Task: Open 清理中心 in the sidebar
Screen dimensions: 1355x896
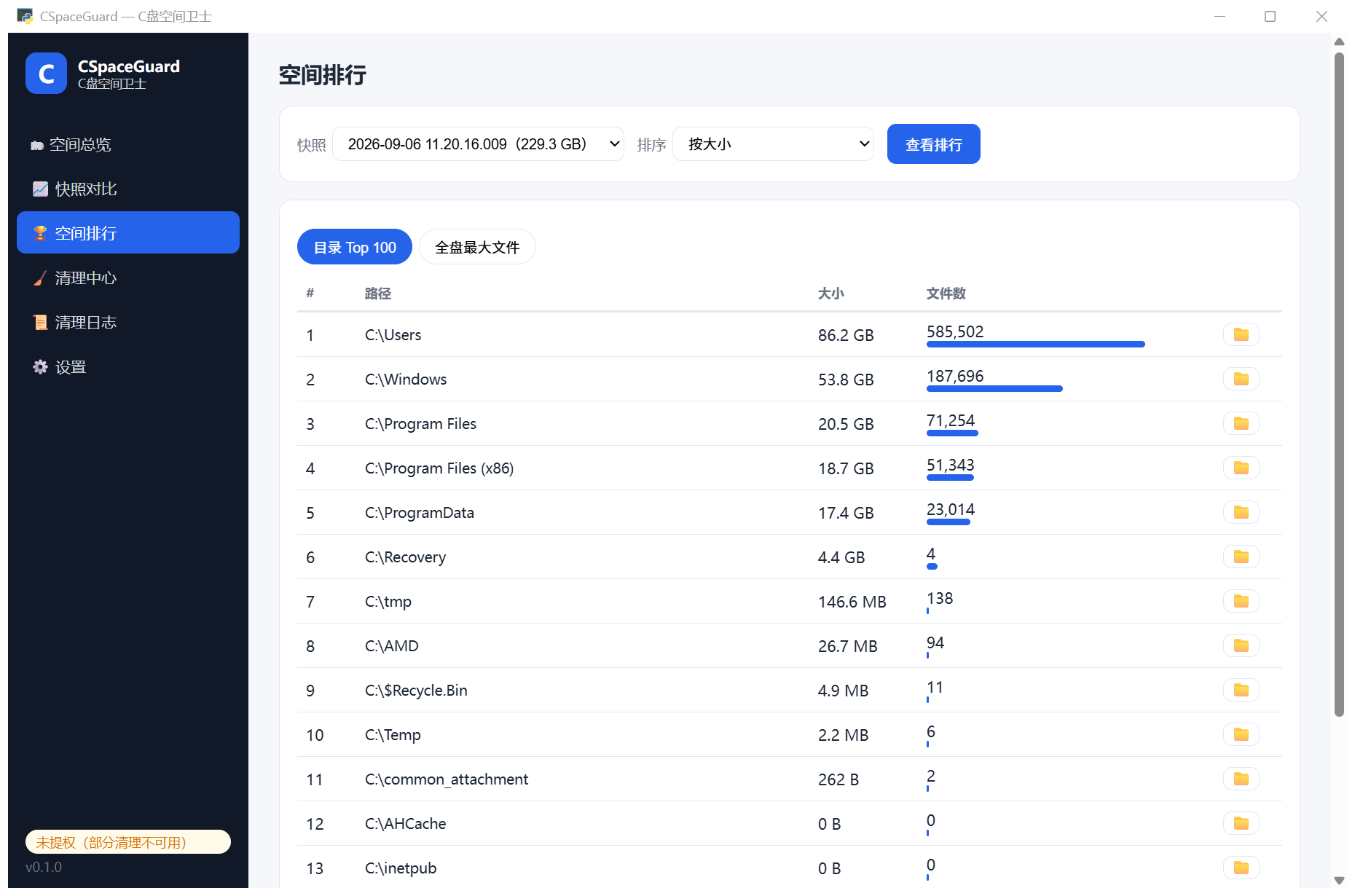Action: tap(128, 278)
